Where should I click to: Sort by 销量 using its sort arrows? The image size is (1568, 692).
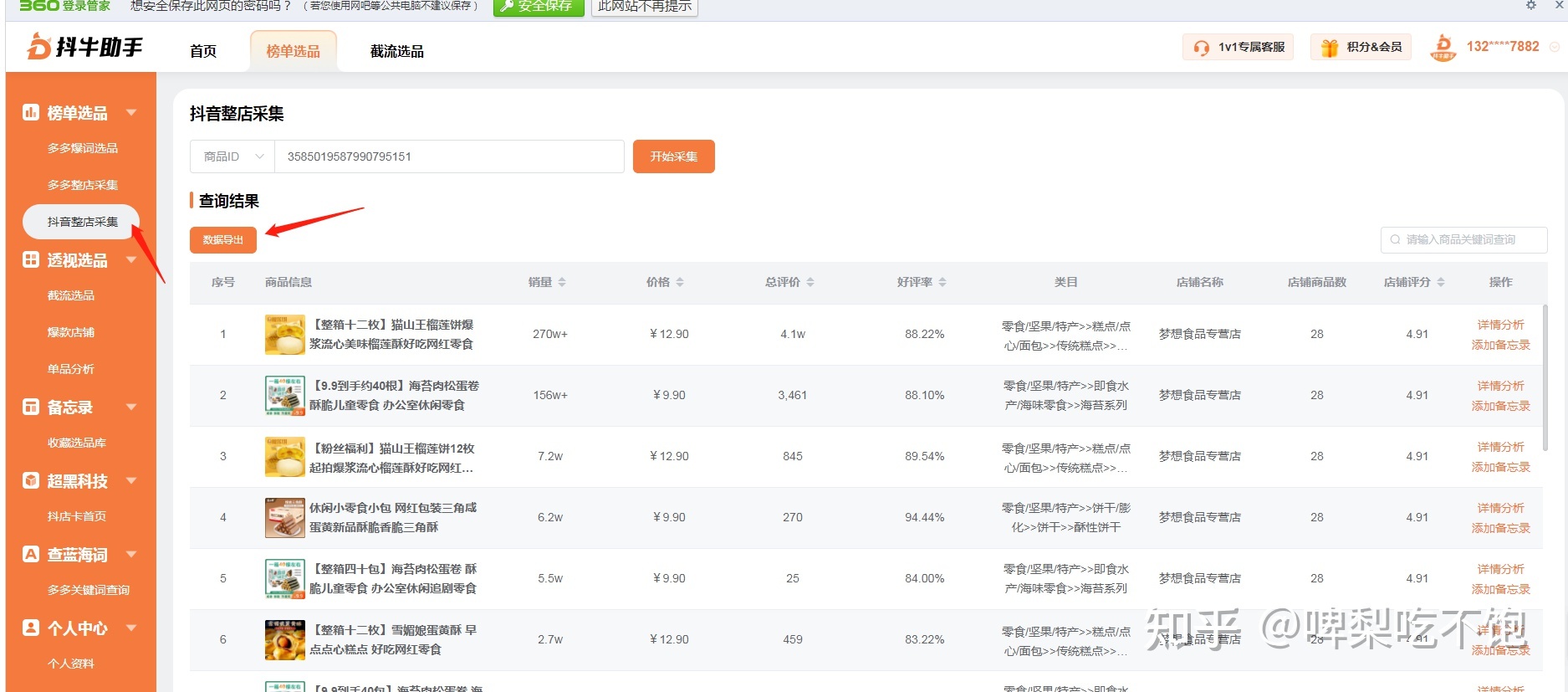pyautogui.click(x=562, y=282)
